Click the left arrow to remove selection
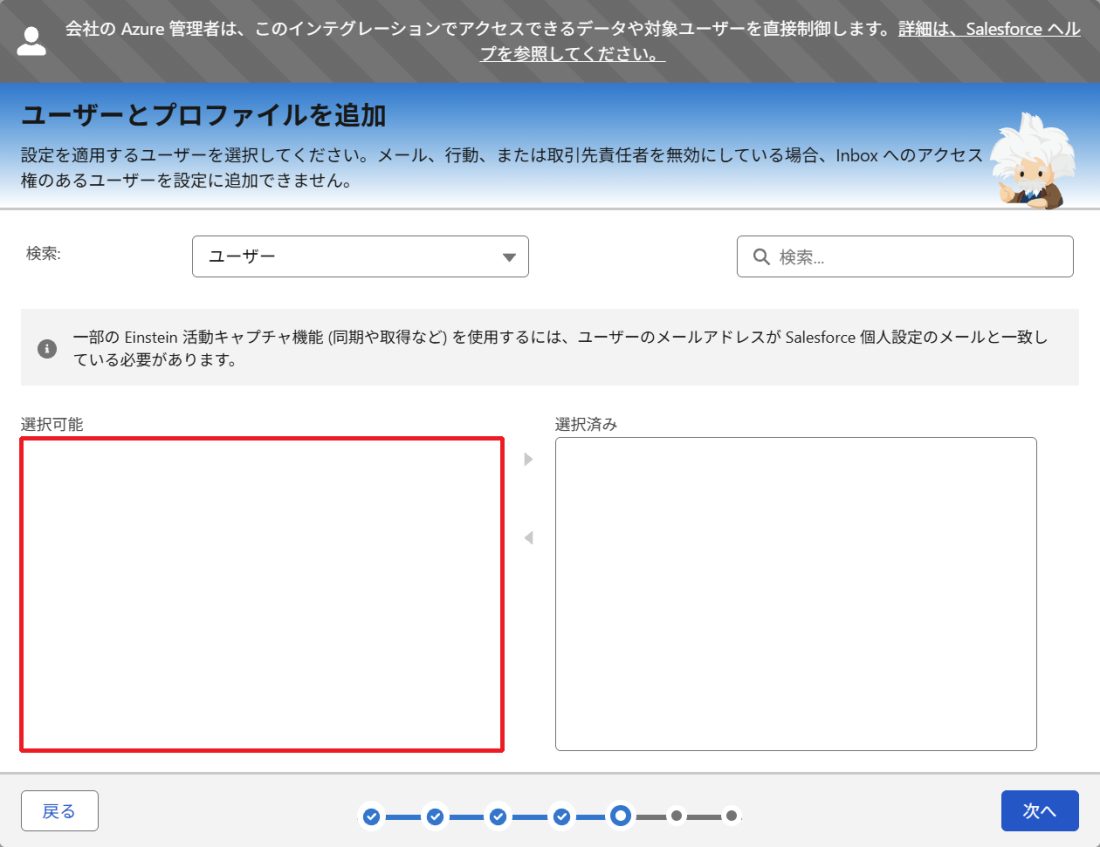The image size is (1100, 847). click(528, 538)
